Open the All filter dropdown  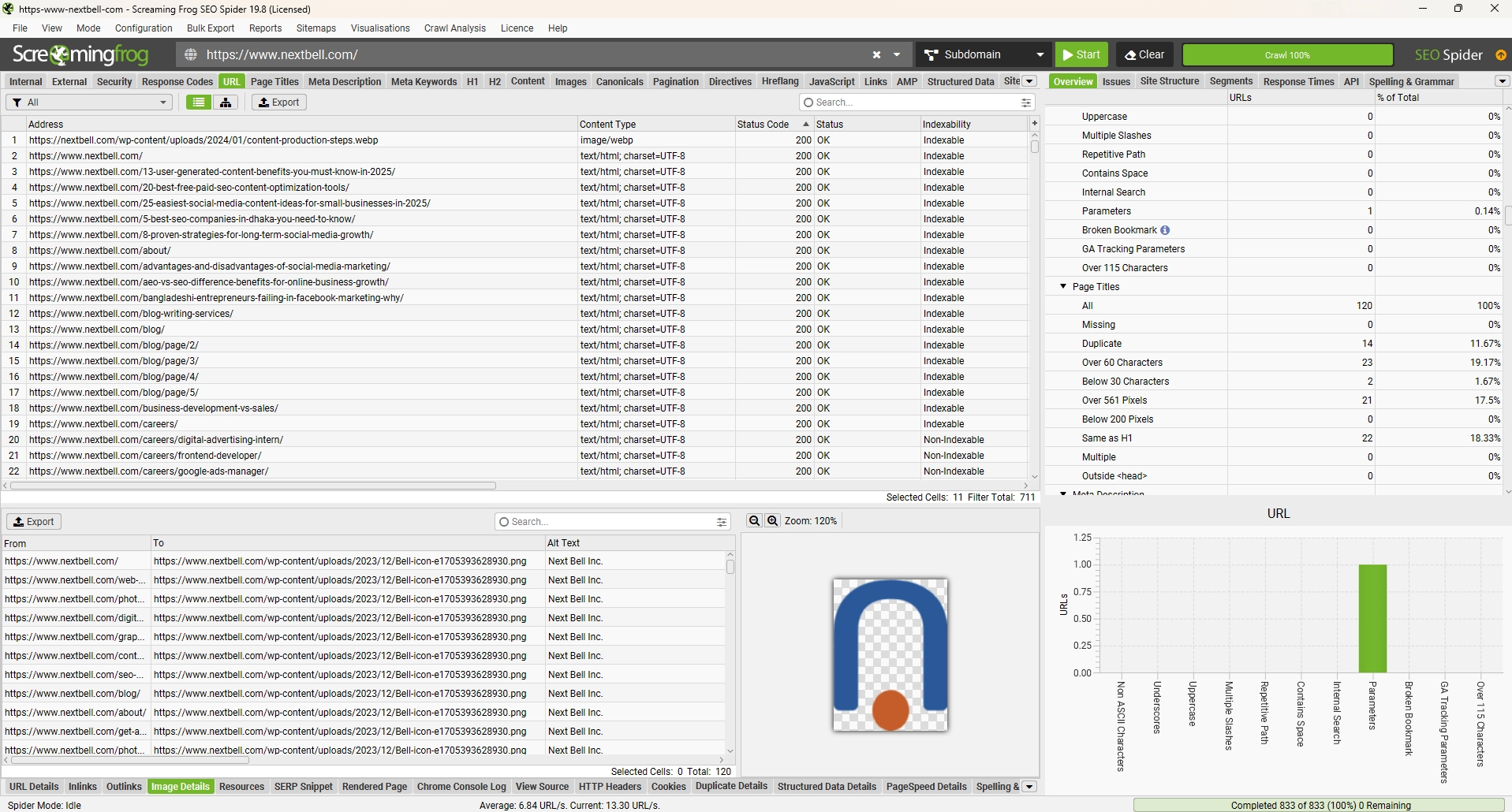(88, 102)
